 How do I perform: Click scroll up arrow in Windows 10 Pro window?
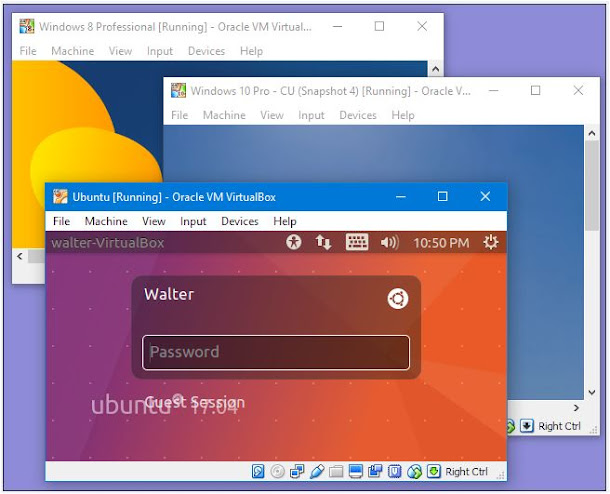coord(592,133)
